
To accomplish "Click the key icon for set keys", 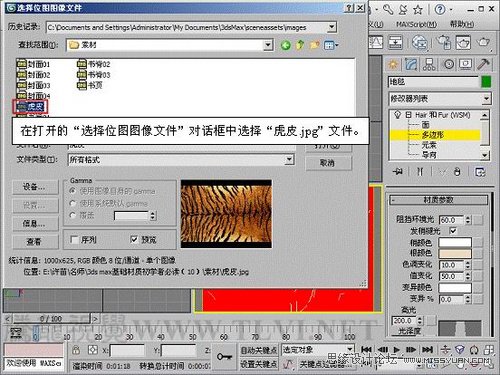I will point(224,357).
